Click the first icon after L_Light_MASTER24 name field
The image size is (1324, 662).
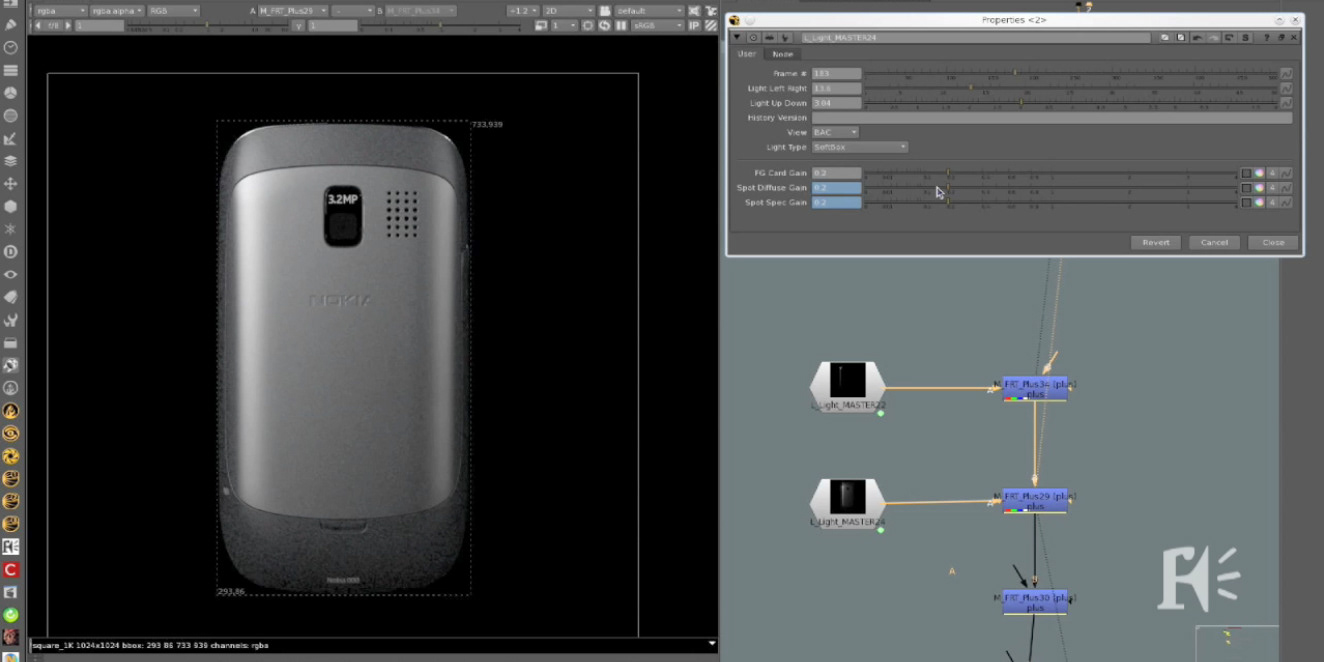pyautogui.click(x=1165, y=38)
